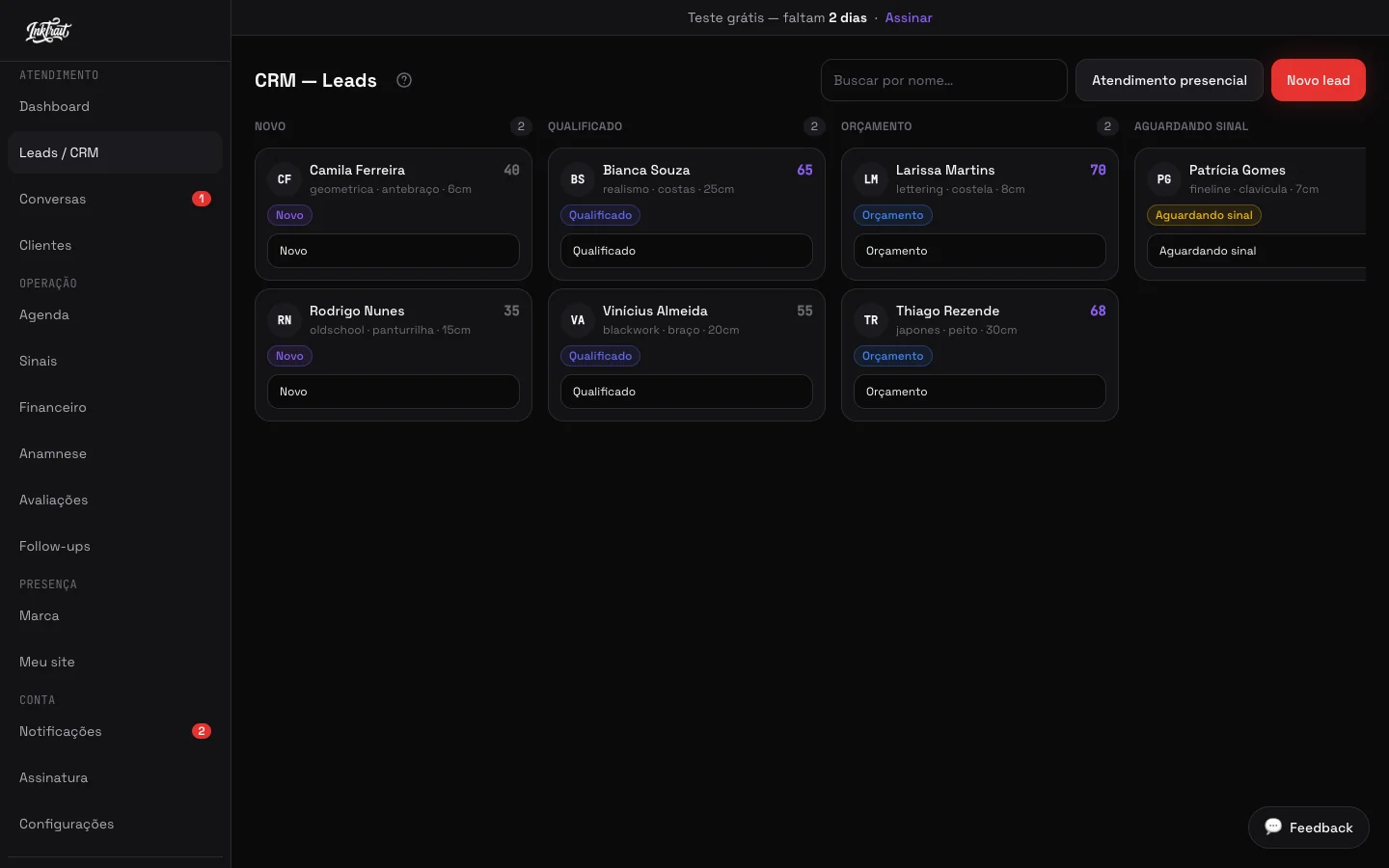Click Camila Ferreira's CF avatar
This screenshot has height=868, width=1389.
pyautogui.click(x=285, y=179)
